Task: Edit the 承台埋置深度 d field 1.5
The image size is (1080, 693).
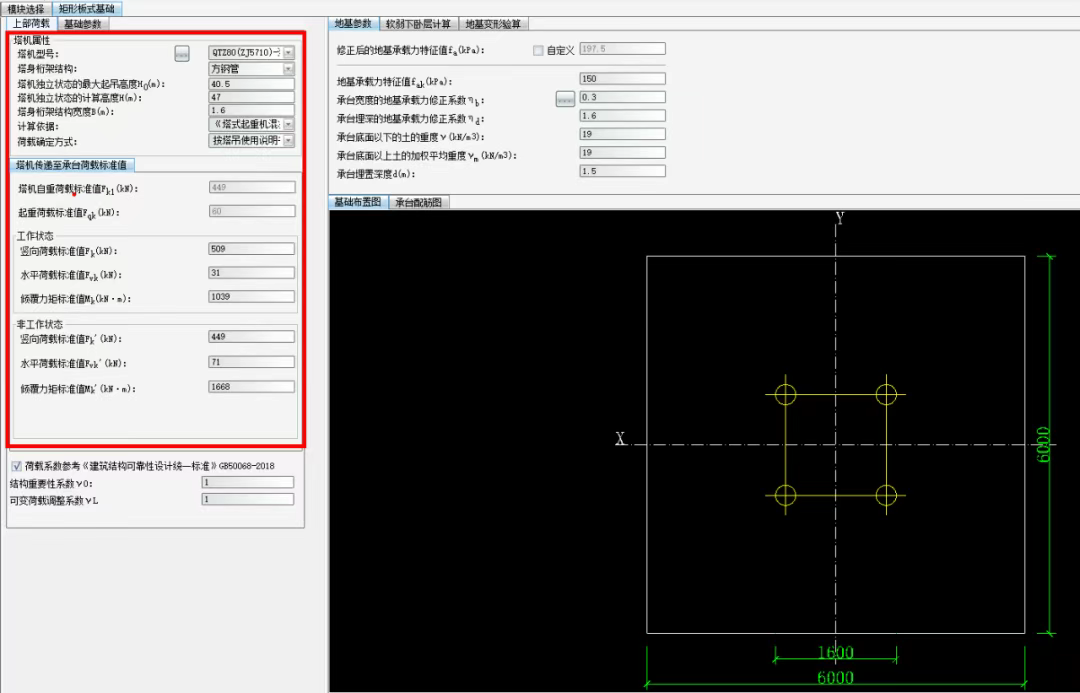Action: pos(623,172)
